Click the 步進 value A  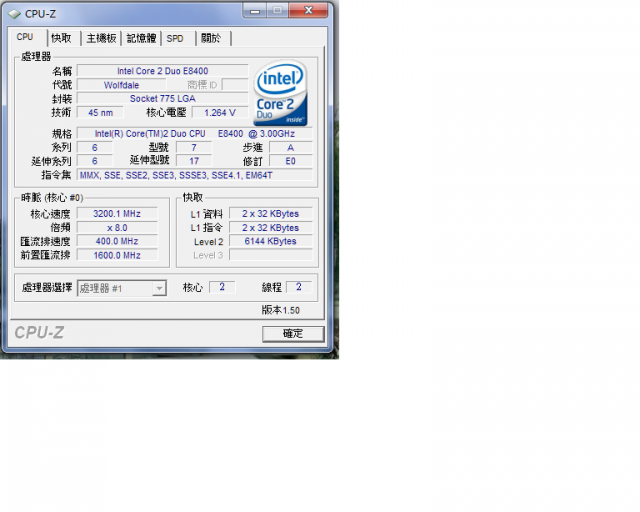[x=291, y=147]
